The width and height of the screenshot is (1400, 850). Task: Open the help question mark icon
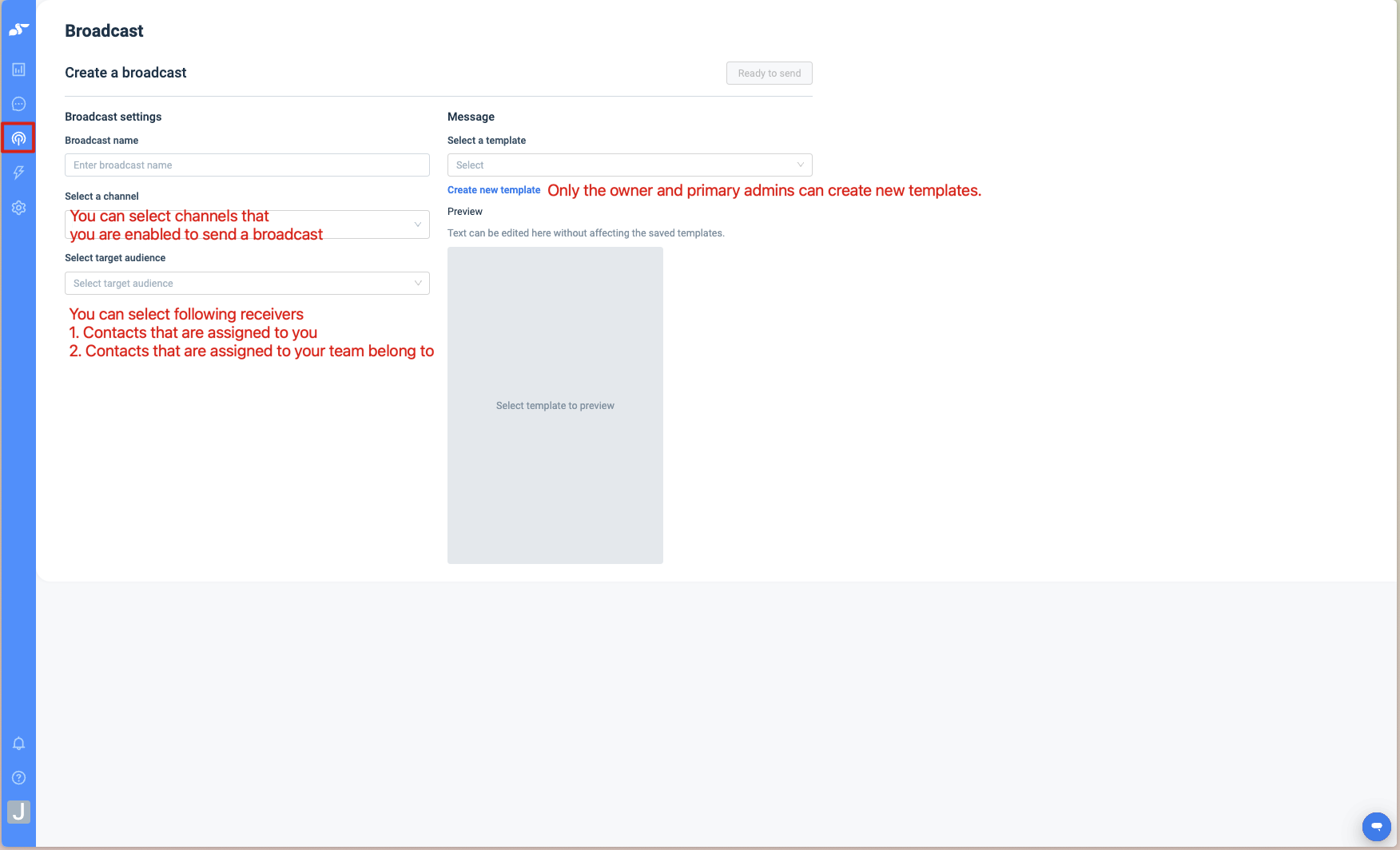pyautogui.click(x=19, y=778)
